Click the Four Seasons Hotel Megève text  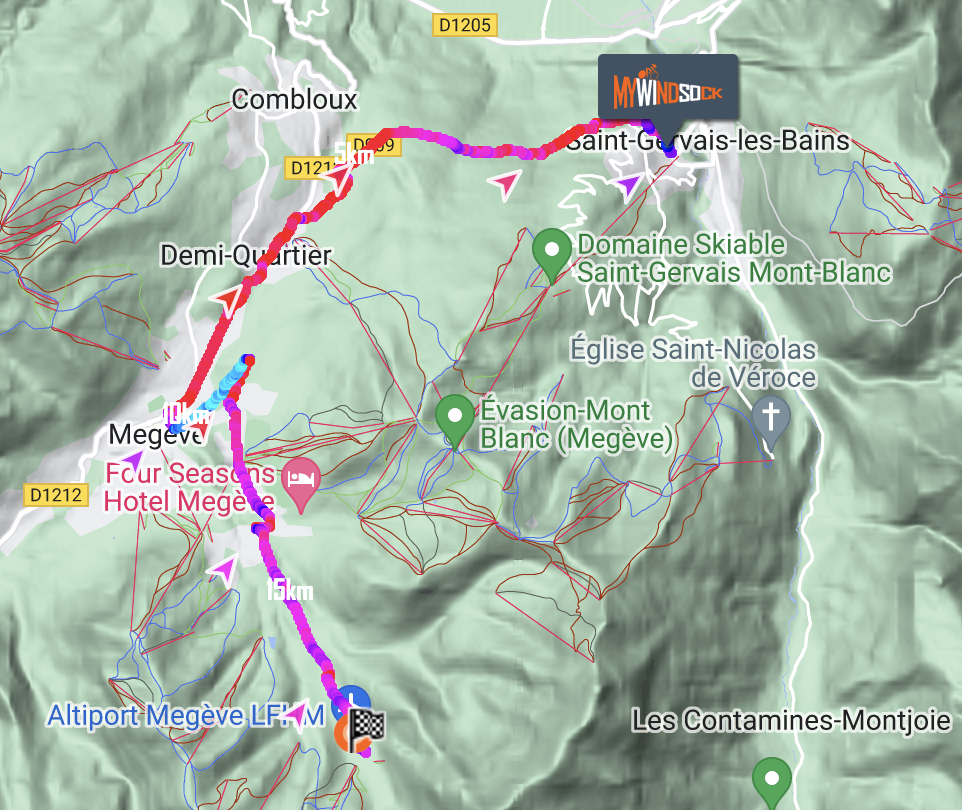190,487
